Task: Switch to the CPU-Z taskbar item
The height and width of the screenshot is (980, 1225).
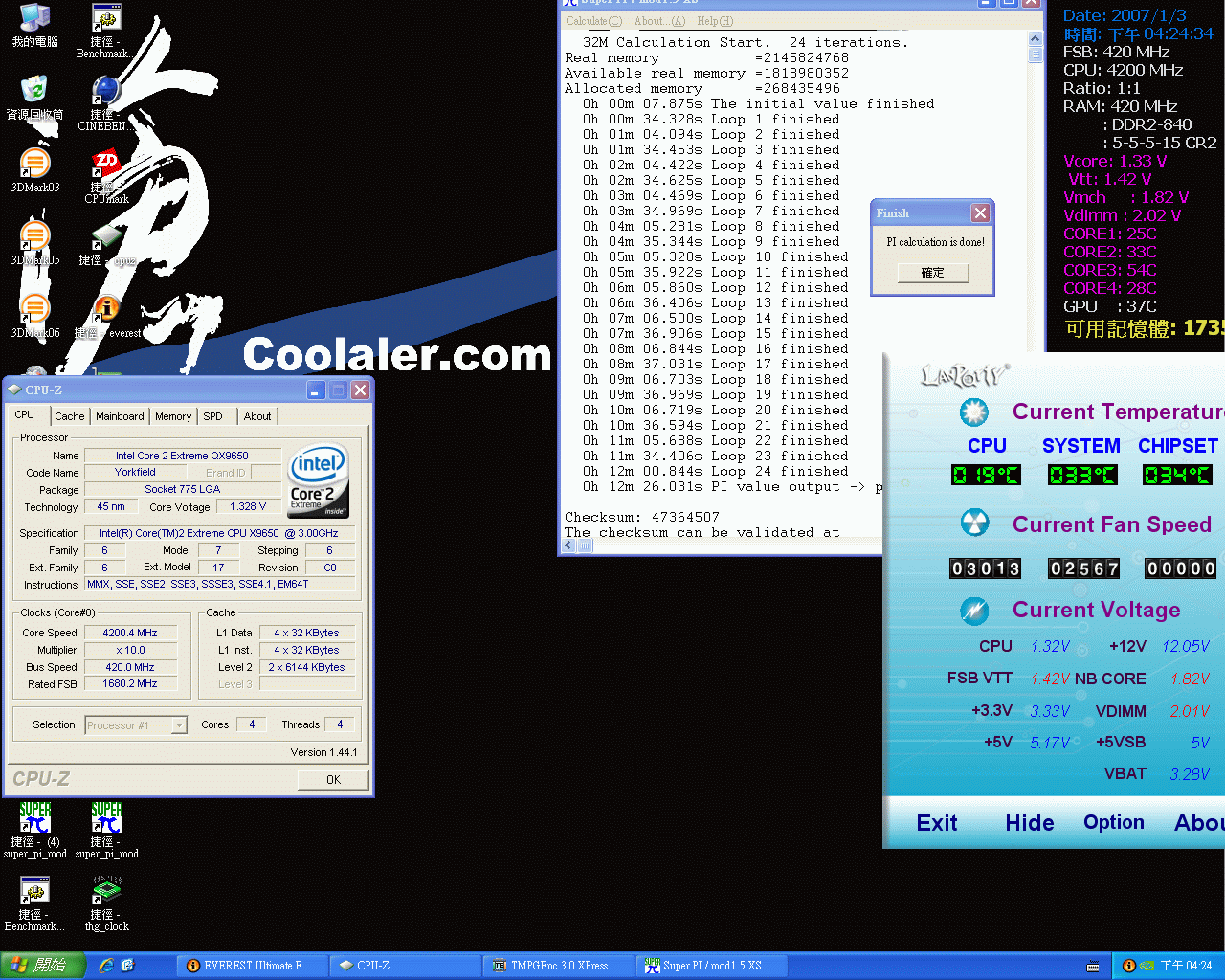Action: (x=405, y=966)
